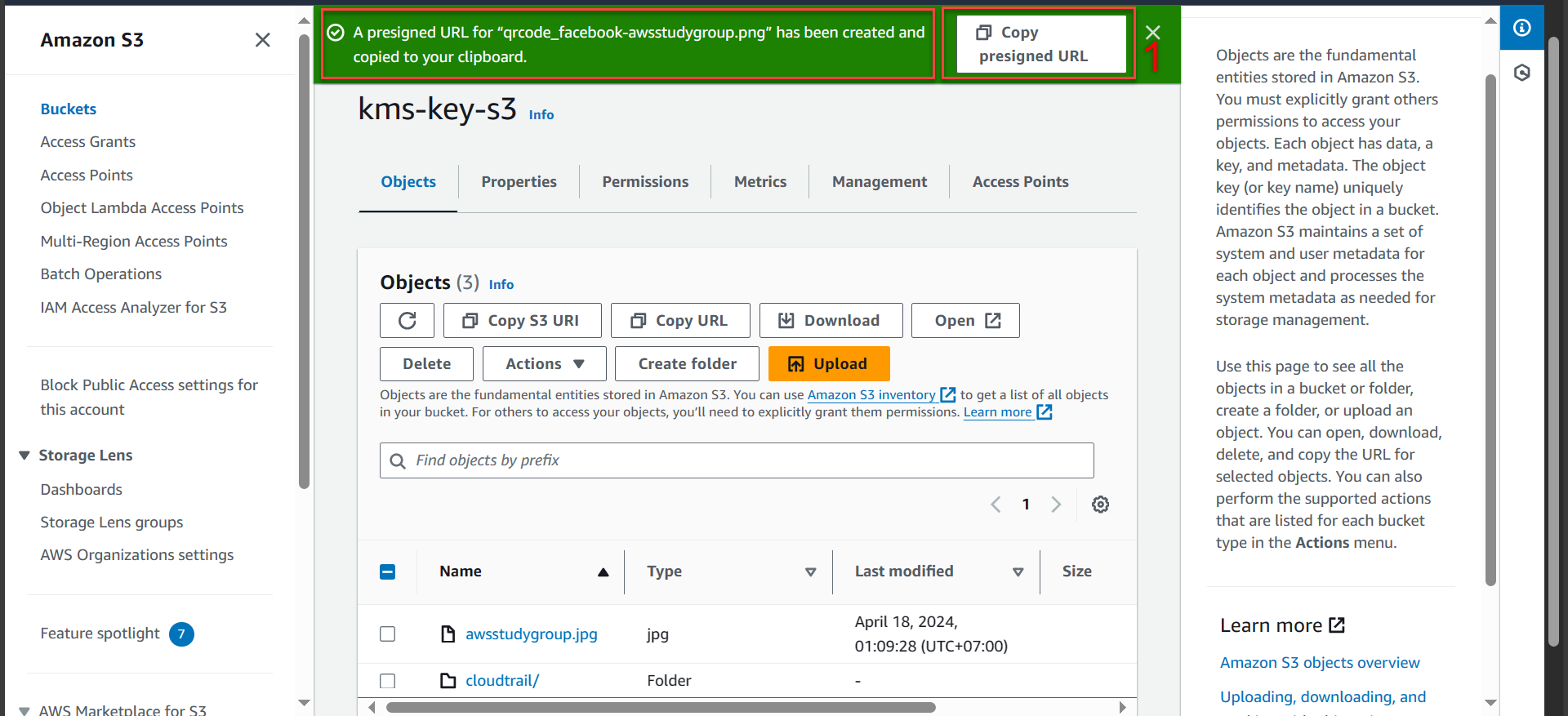
Task: Click in Find objects by prefix field
Action: (x=737, y=460)
